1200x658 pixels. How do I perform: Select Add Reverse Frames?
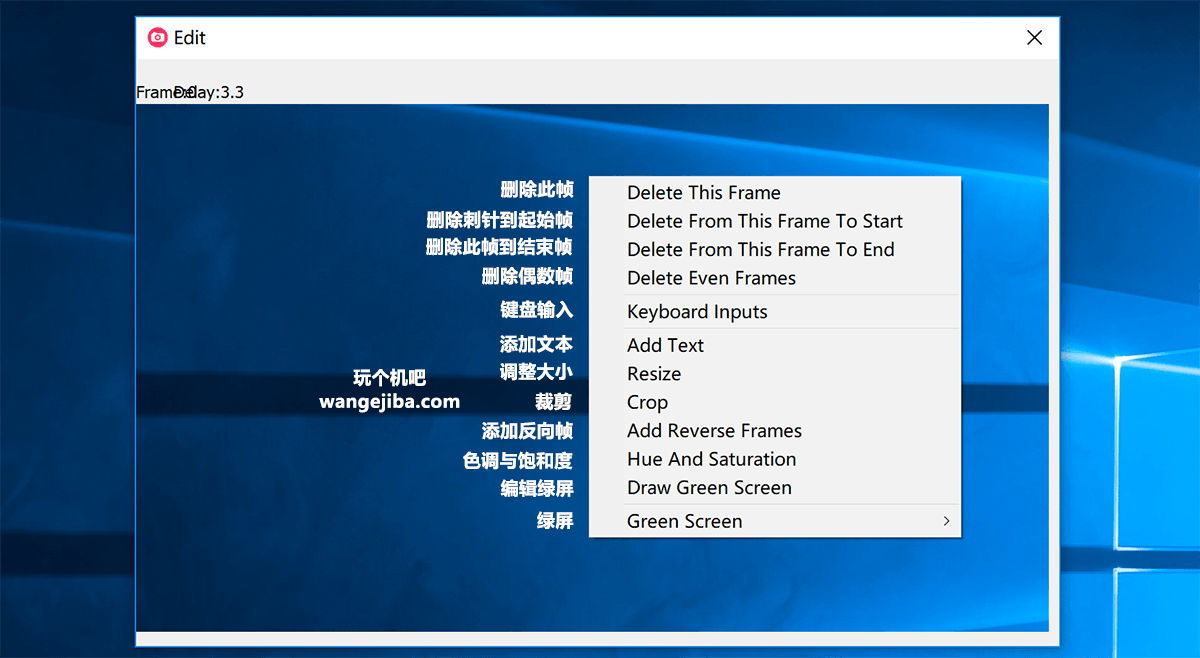(714, 431)
